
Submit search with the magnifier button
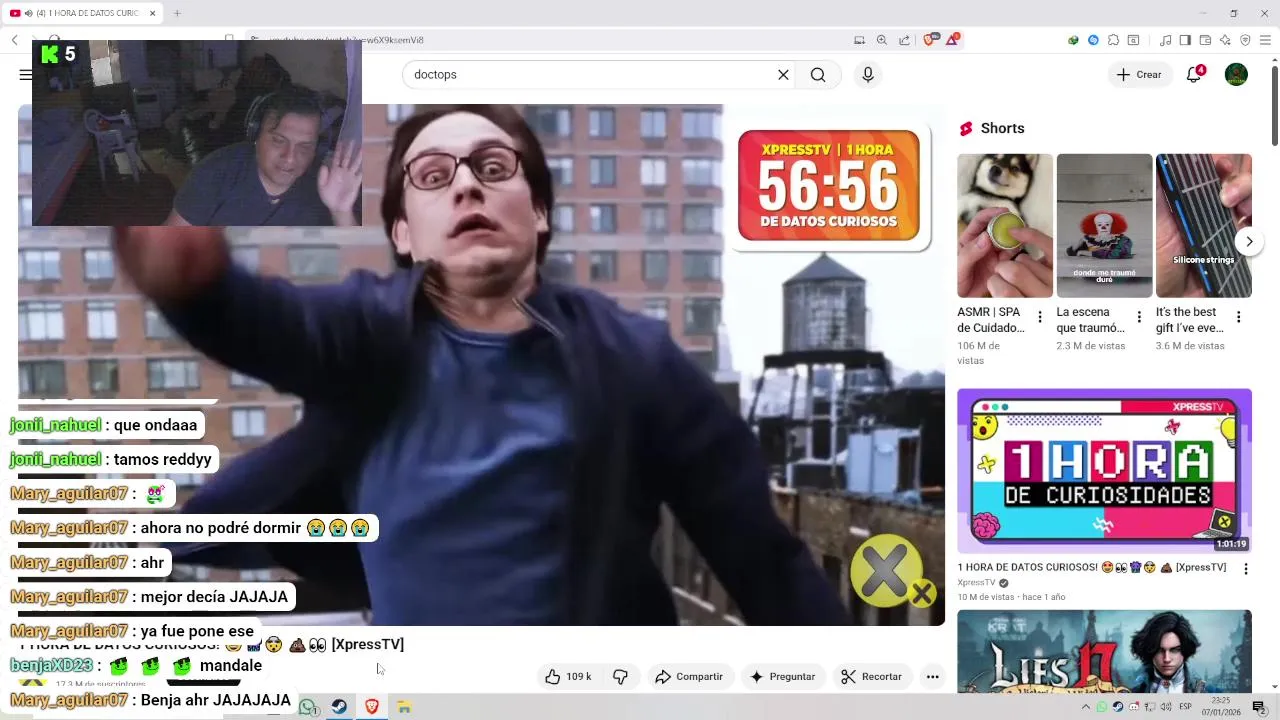coord(818,75)
